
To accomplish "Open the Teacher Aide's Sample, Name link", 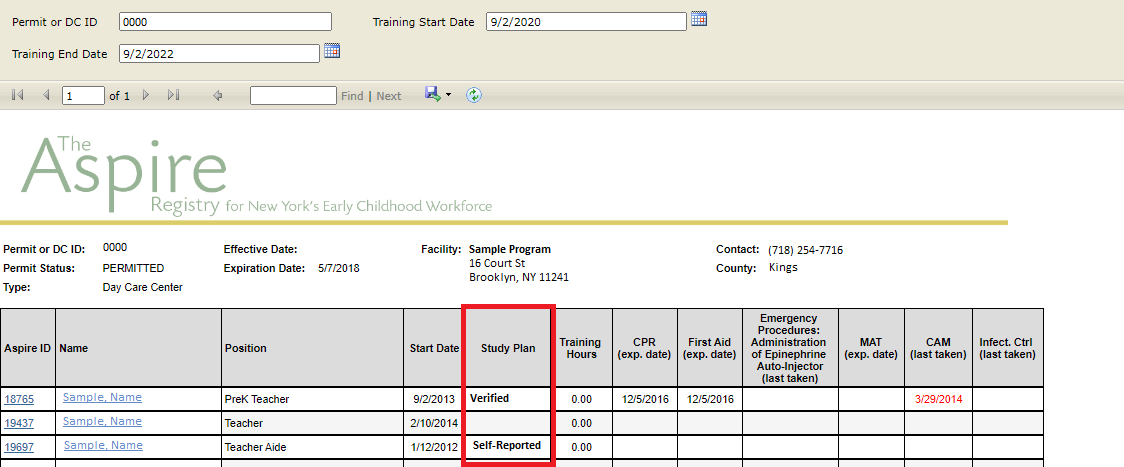I will click(x=102, y=445).
